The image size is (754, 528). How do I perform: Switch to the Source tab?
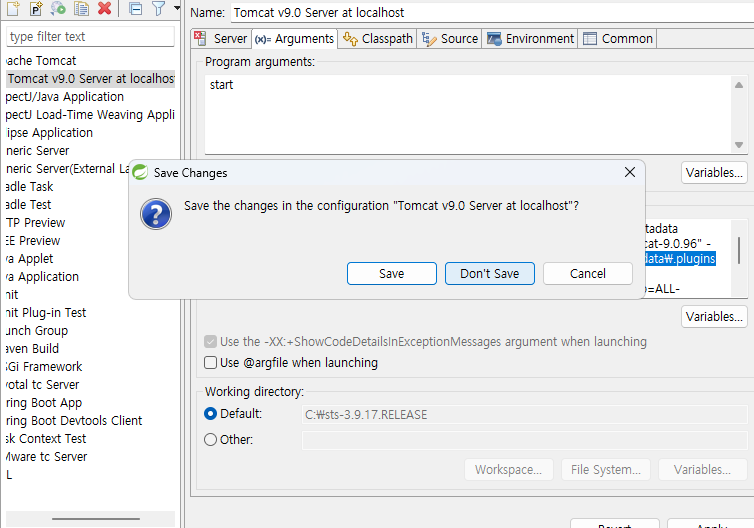(450, 38)
